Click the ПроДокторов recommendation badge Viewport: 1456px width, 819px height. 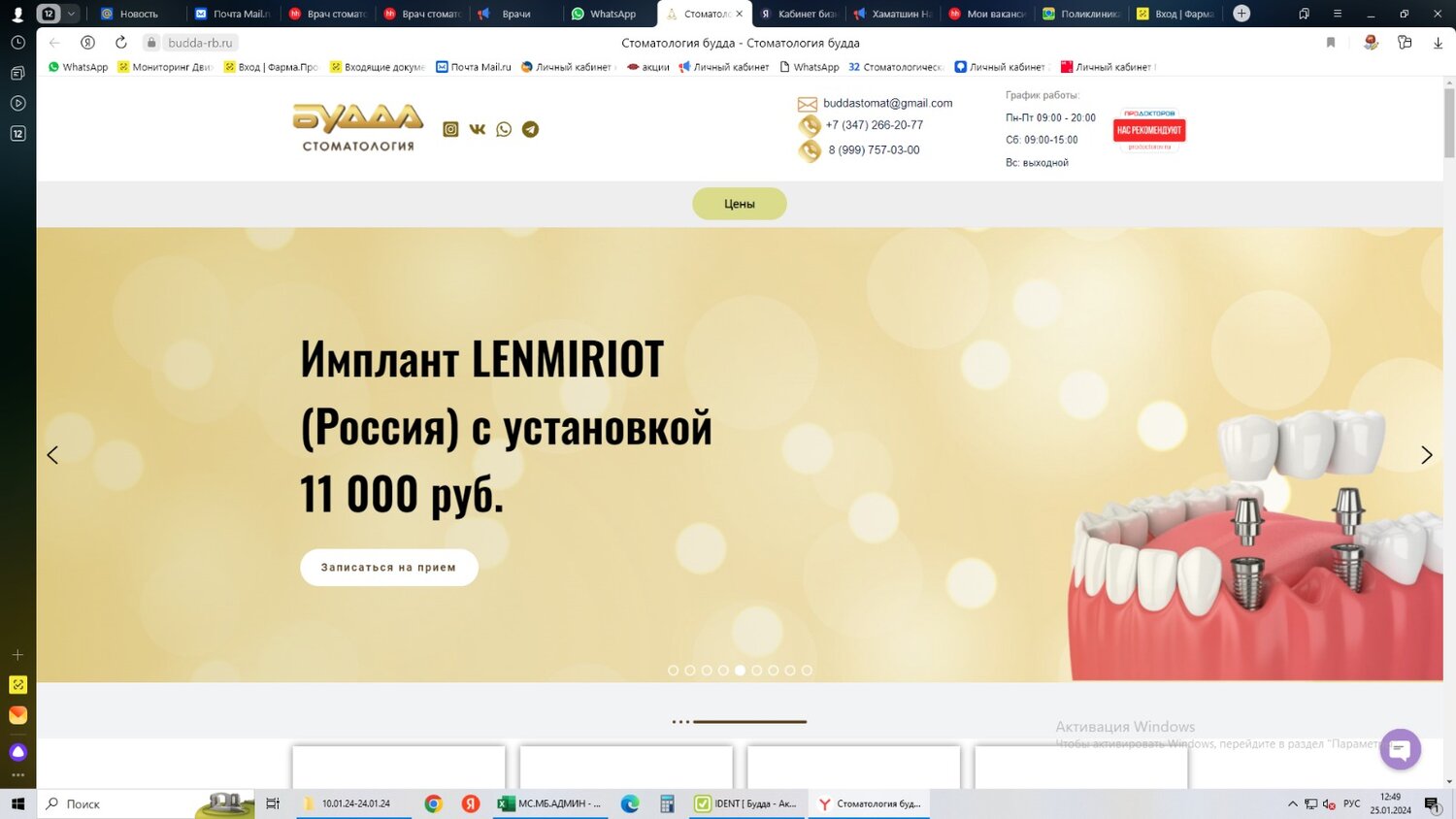point(1149,129)
